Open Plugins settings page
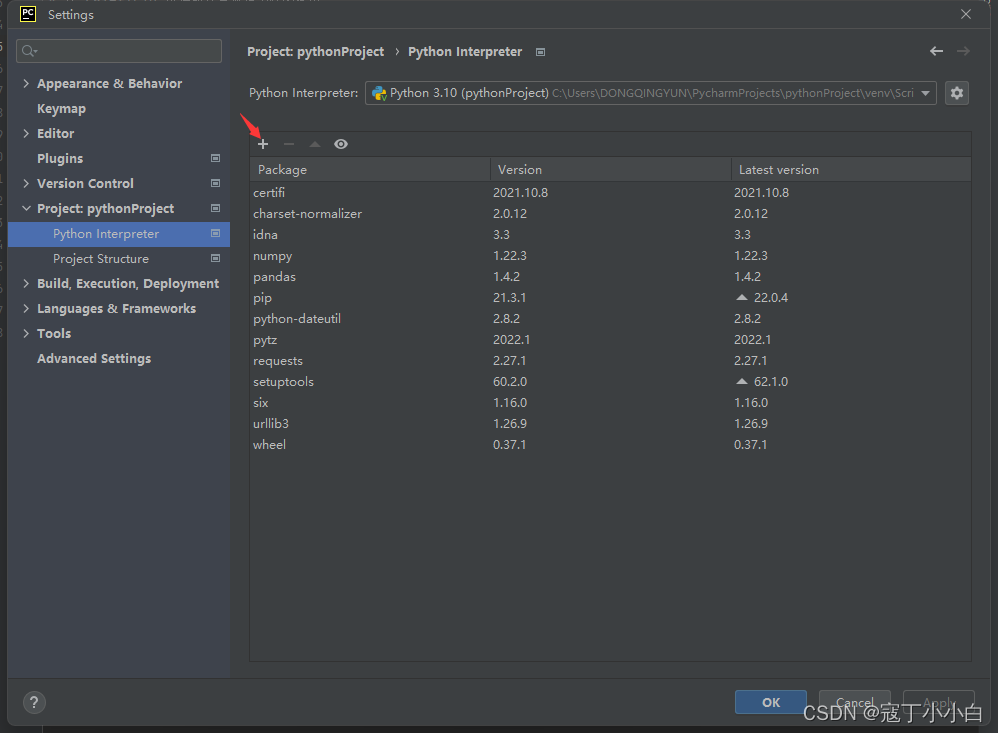Image resolution: width=998 pixels, height=733 pixels. (x=60, y=158)
